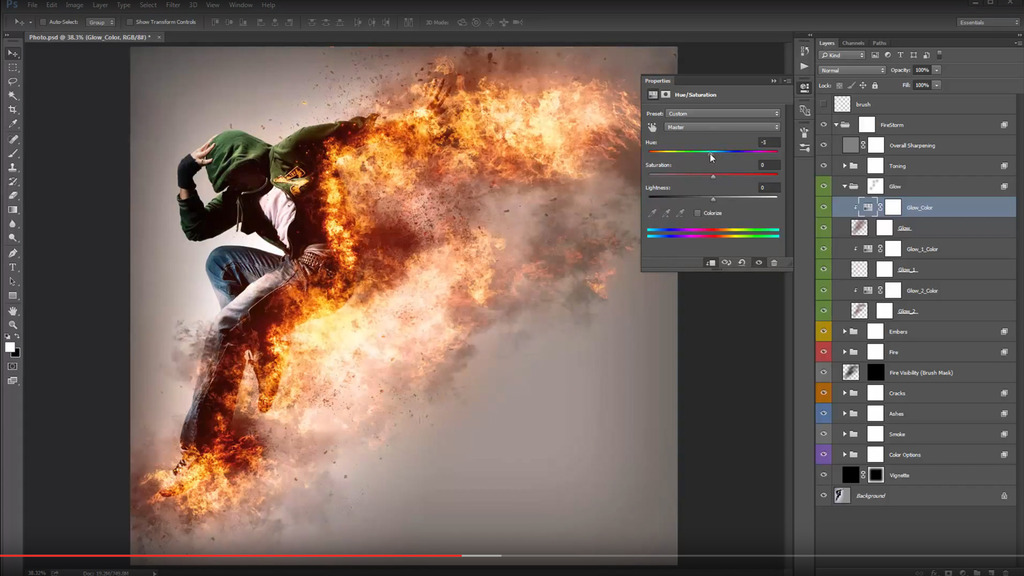Click the Eyedropper tool

point(12,125)
